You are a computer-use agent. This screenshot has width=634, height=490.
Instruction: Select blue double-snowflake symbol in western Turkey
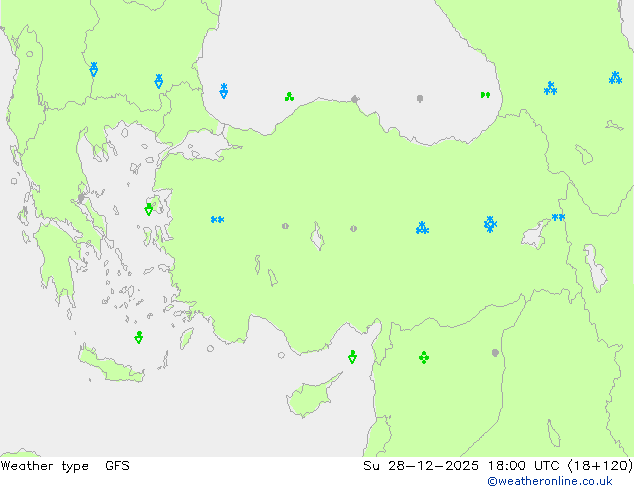click(x=218, y=220)
